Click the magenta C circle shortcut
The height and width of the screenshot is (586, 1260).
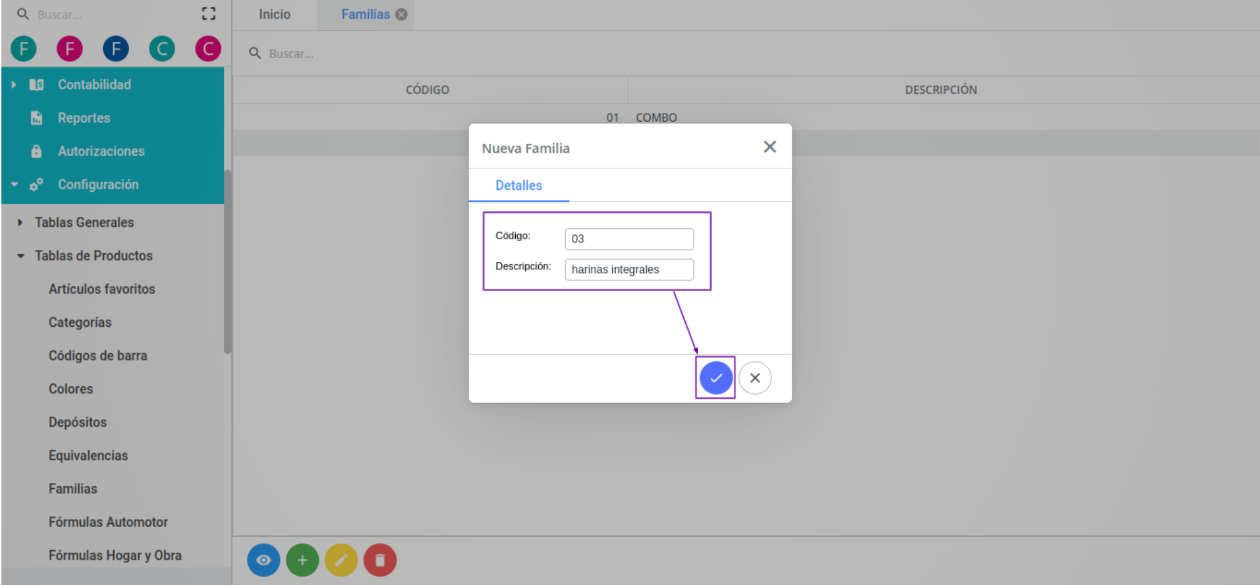207,48
